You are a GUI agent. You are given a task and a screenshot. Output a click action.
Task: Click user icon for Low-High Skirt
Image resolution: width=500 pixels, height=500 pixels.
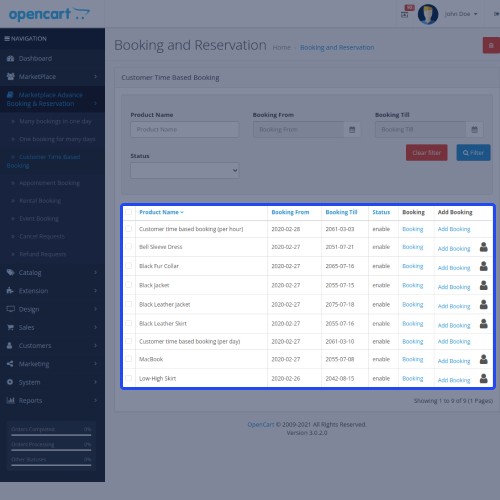[484, 378]
